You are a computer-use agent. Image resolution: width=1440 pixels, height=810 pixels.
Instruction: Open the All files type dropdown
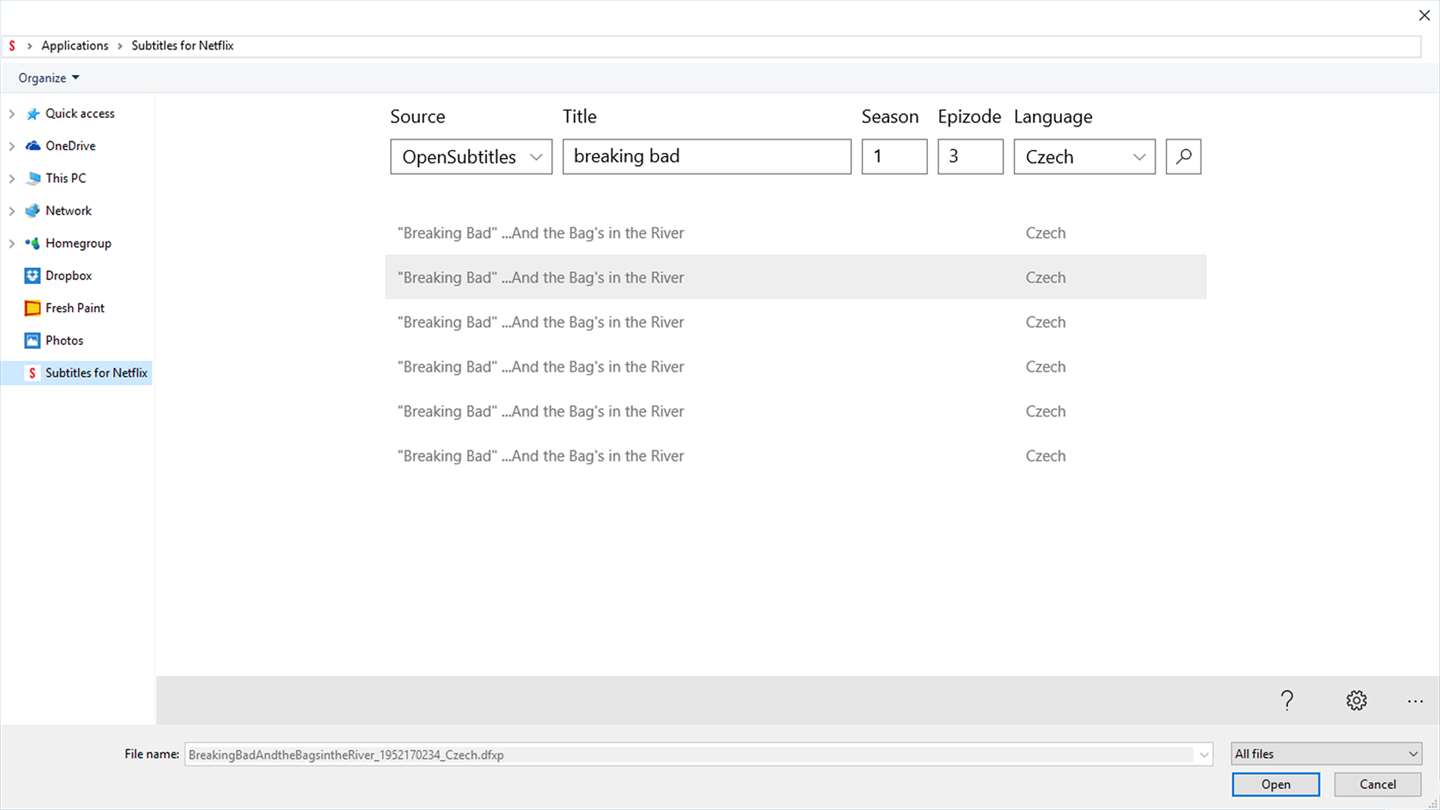pyautogui.click(x=1326, y=754)
